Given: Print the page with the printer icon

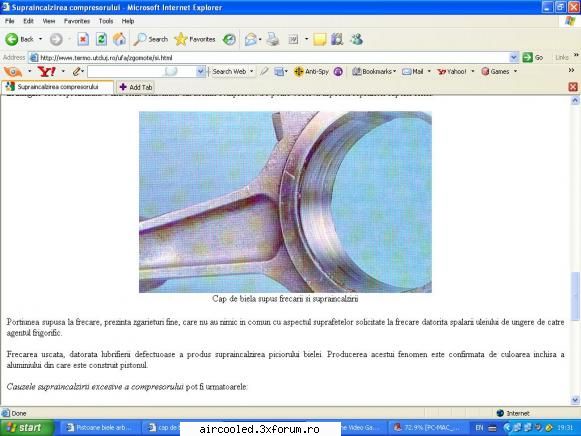Looking at the screenshot, I should click(x=273, y=39).
